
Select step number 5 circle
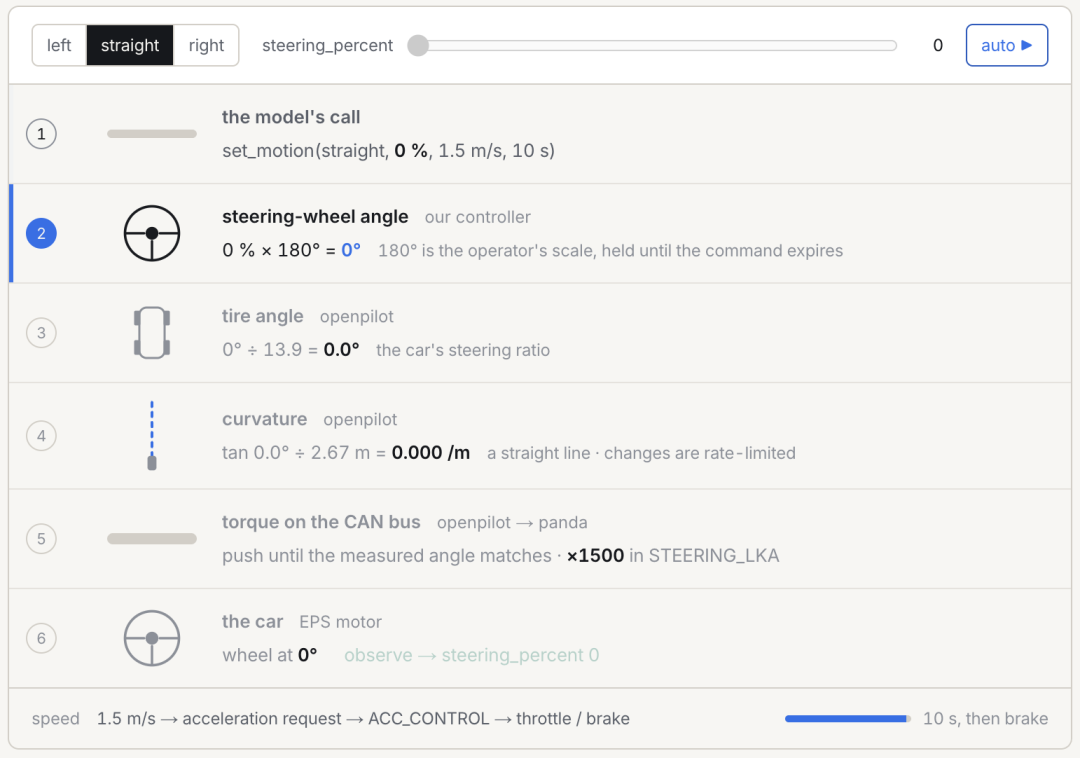point(41,538)
